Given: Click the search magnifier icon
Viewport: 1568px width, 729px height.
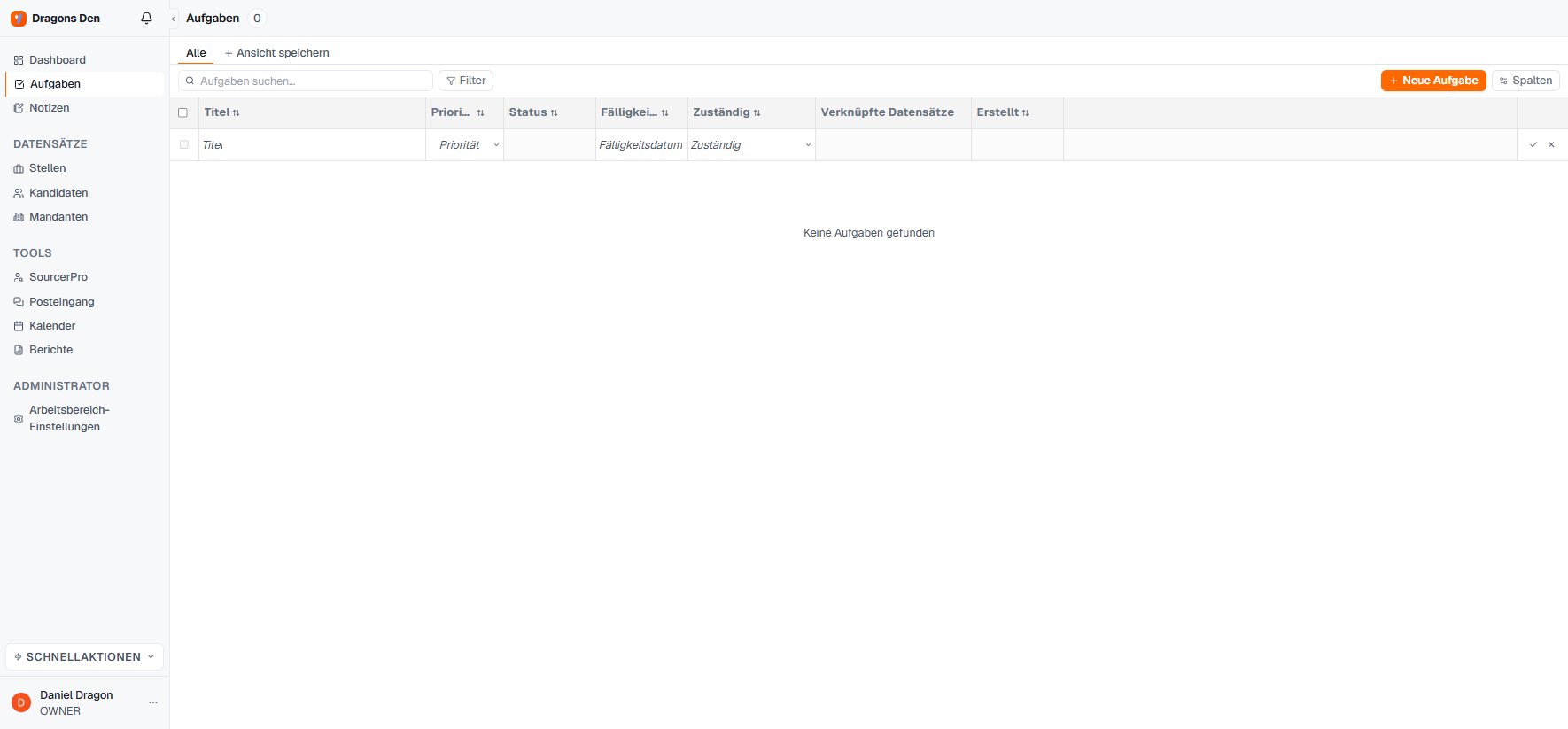Looking at the screenshot, I should (x=190, y=81).
